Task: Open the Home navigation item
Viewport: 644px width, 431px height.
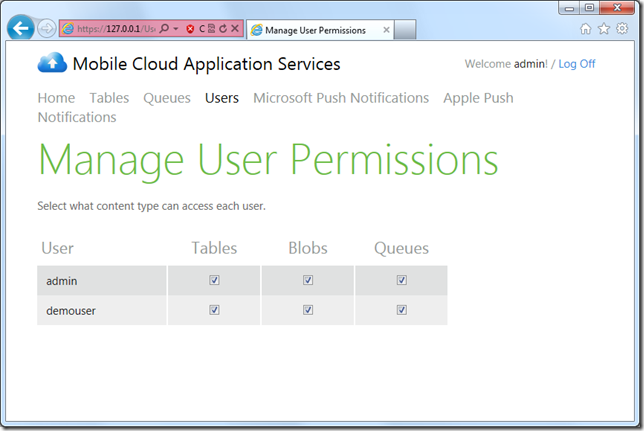Action: [56, 98]
